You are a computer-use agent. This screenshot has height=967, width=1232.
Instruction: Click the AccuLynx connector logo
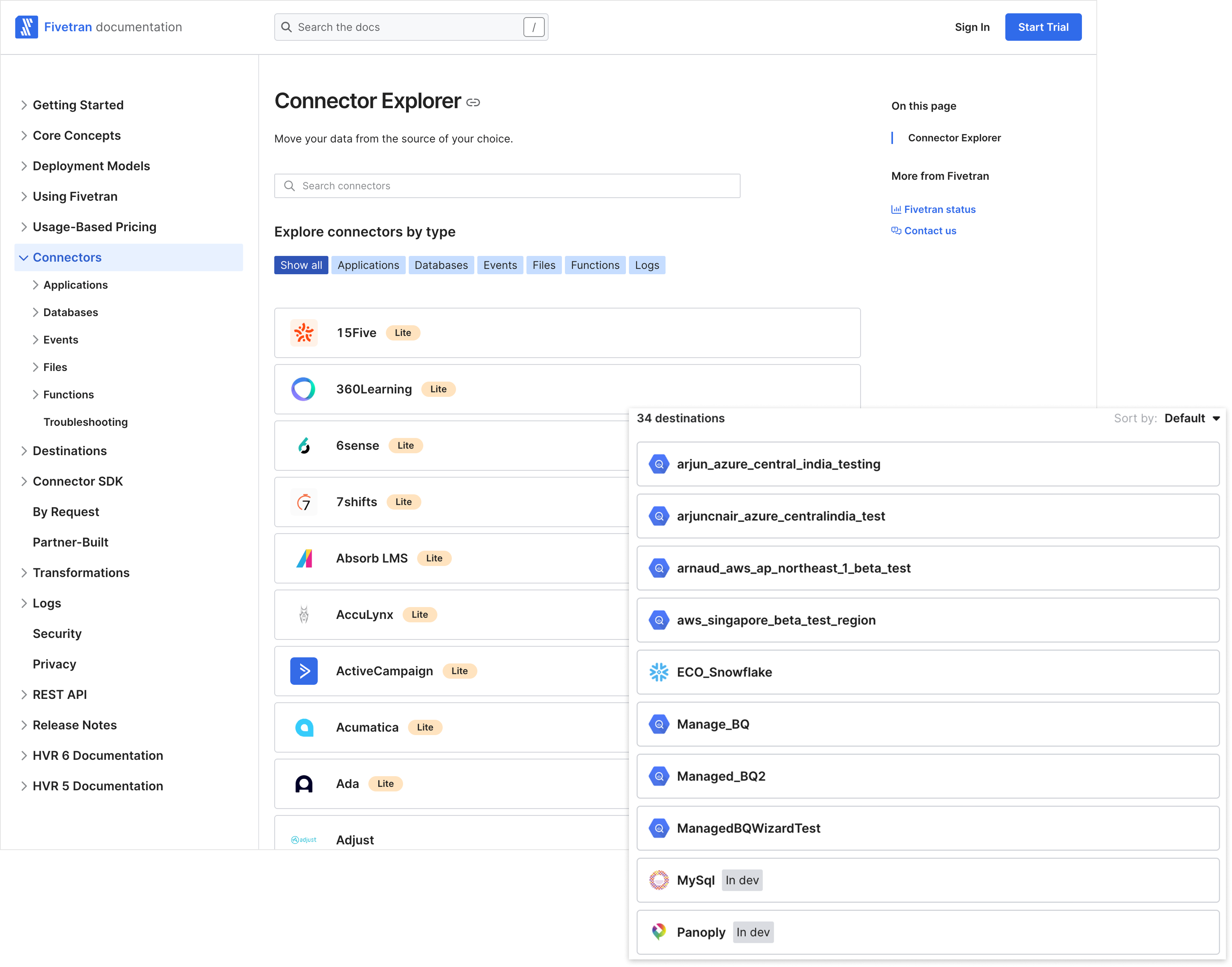coord(304,614)
